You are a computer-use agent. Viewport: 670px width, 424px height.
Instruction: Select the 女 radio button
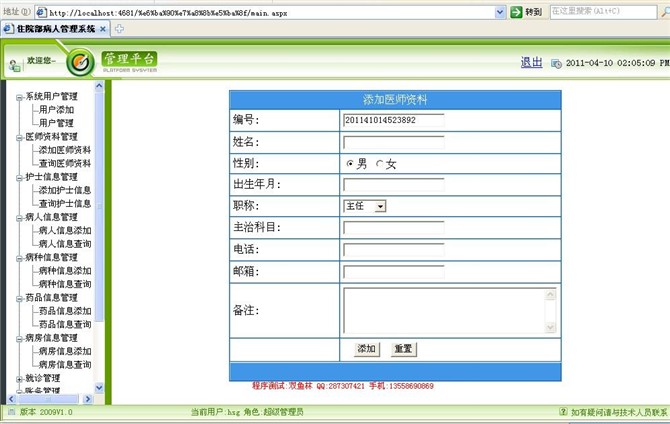tap(379, 164)
